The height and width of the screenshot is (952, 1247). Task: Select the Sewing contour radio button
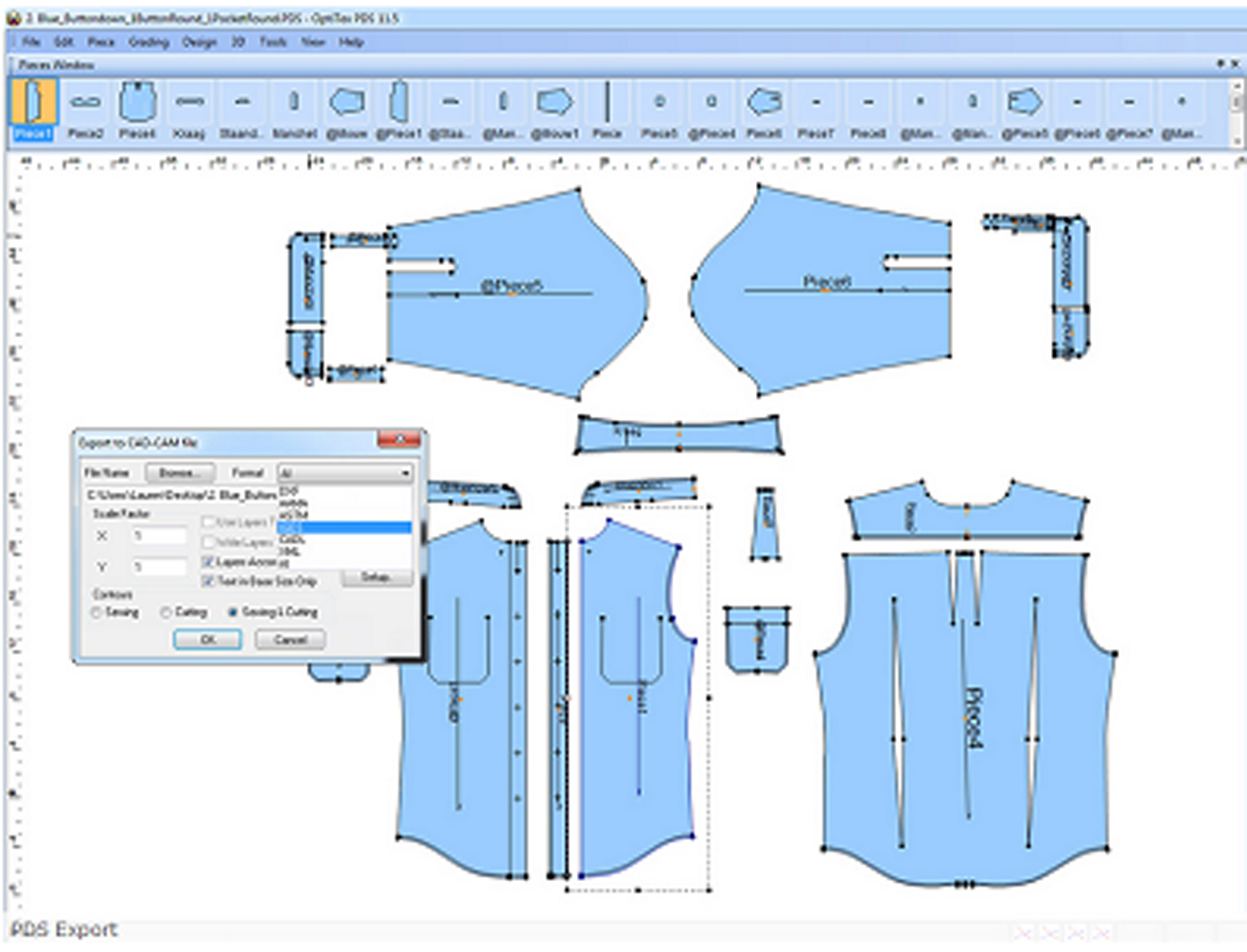(96, 613)
